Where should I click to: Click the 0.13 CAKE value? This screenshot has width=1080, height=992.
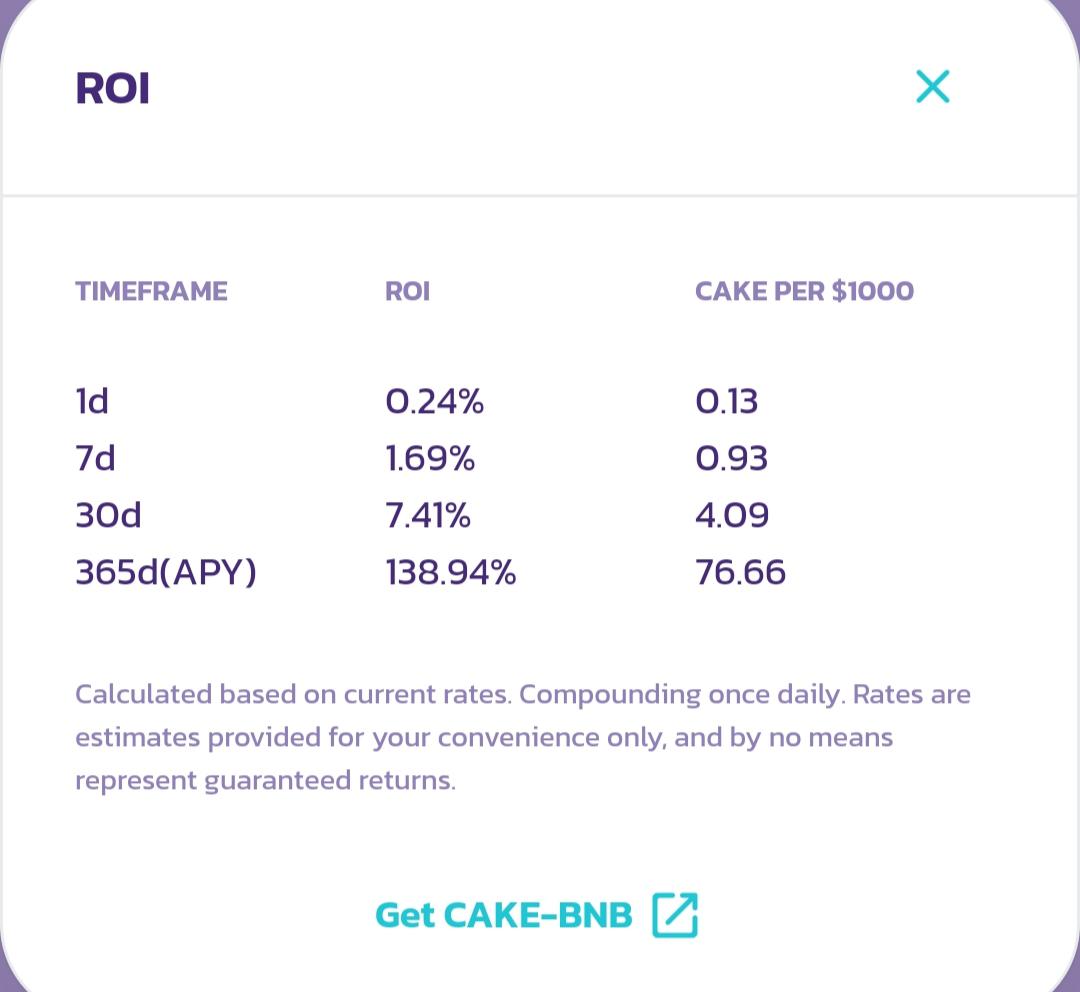(x=726, y=401)
